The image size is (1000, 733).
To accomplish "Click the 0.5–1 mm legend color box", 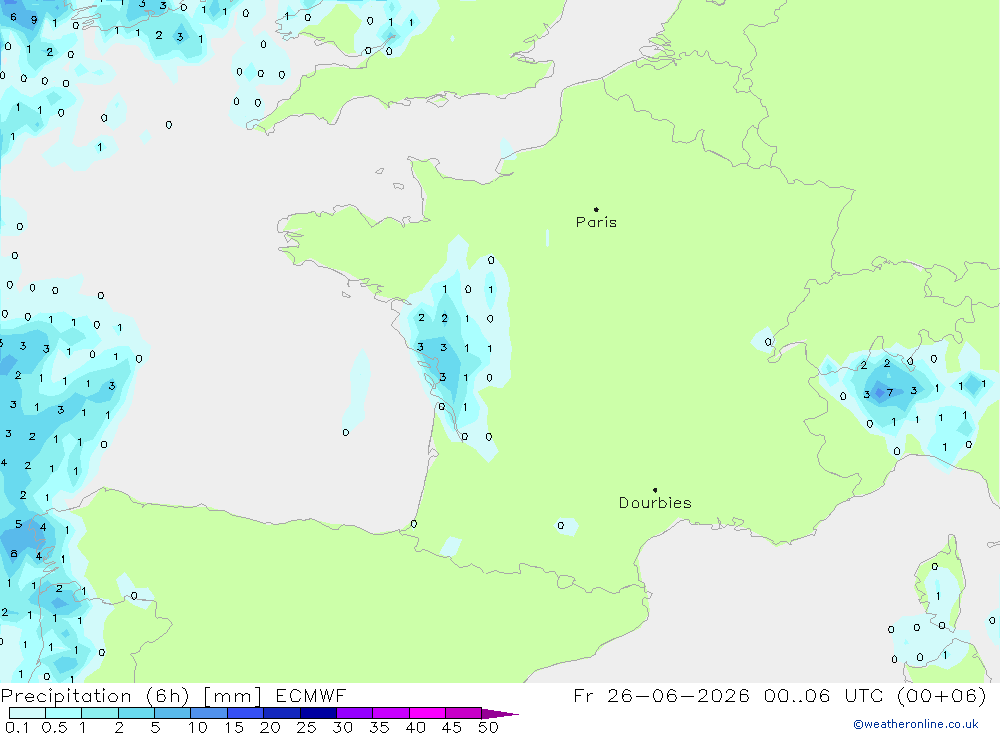I will click(63, 713).
